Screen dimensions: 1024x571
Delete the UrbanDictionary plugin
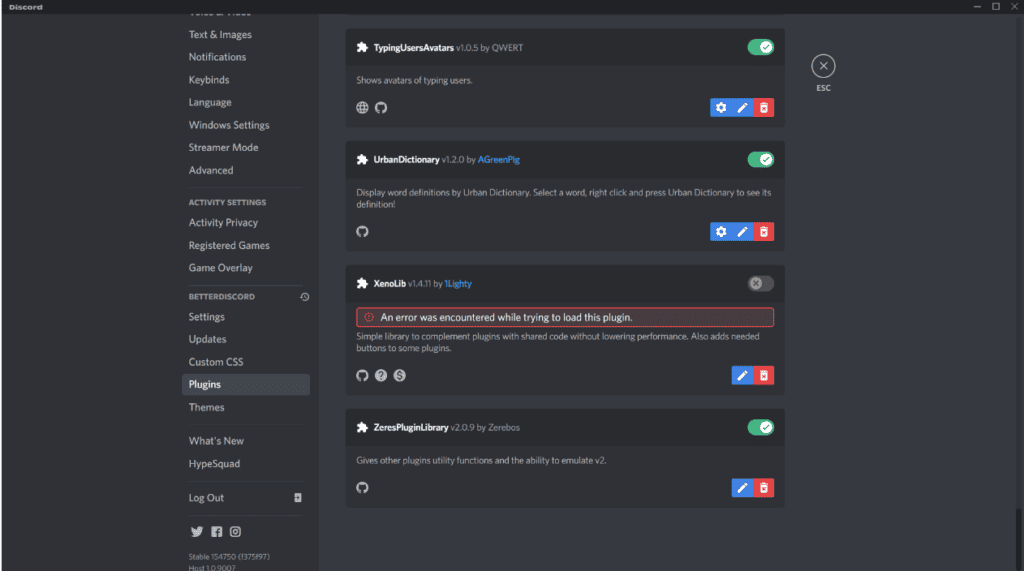click(763, 232)
